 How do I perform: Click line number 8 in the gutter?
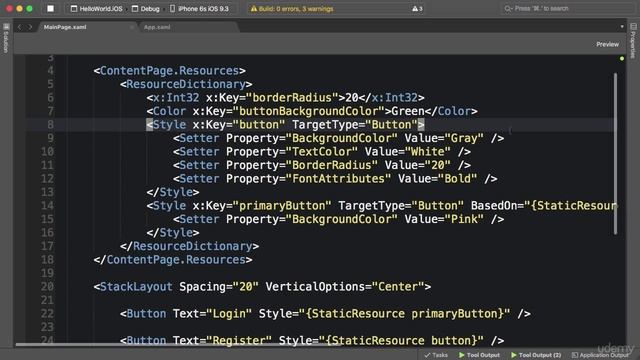(50, 124)
